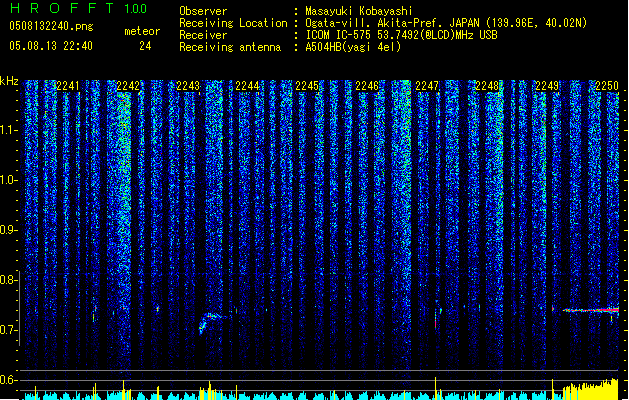629x400 pixels.
Task: Click the 2242 time marker
Action: 128,86
